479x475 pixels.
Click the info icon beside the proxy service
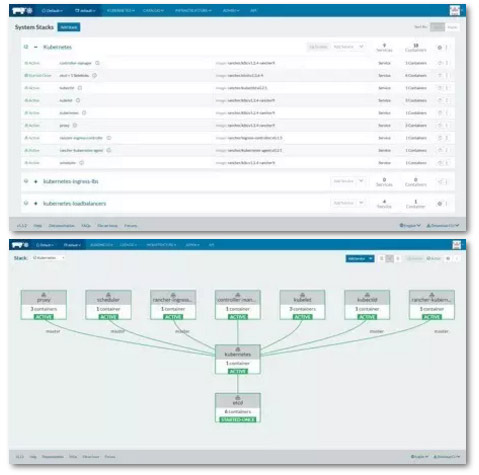pos(75,125)
